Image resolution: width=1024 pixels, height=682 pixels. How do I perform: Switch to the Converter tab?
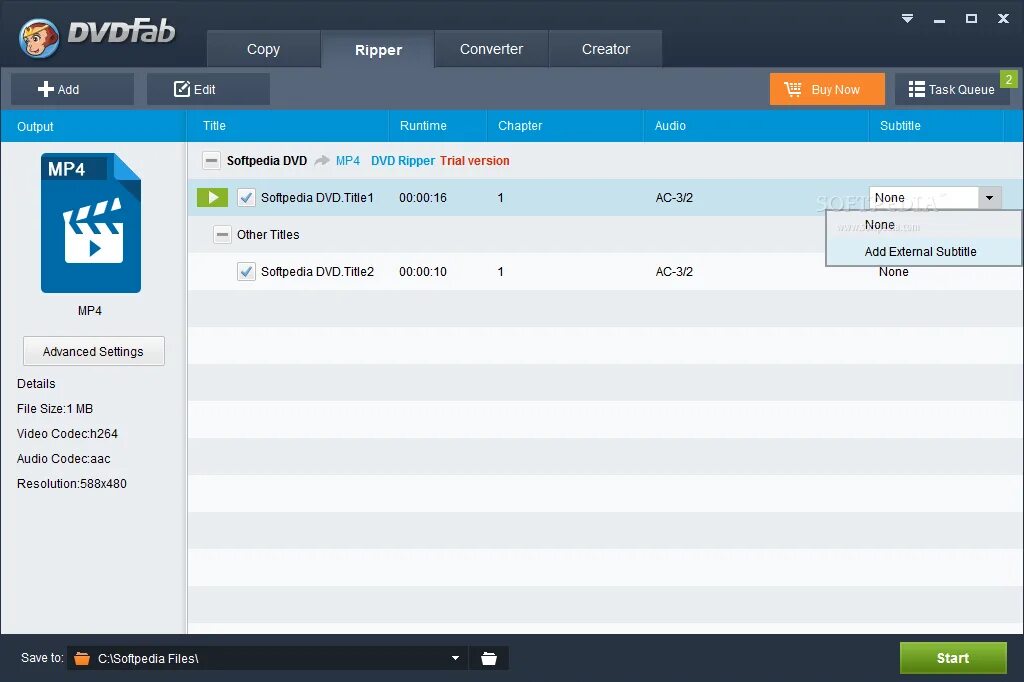[491, 49]
